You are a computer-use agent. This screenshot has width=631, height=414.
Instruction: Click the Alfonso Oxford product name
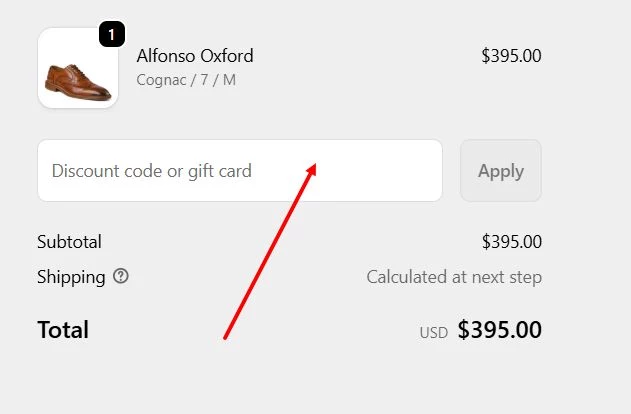point(195,55)
